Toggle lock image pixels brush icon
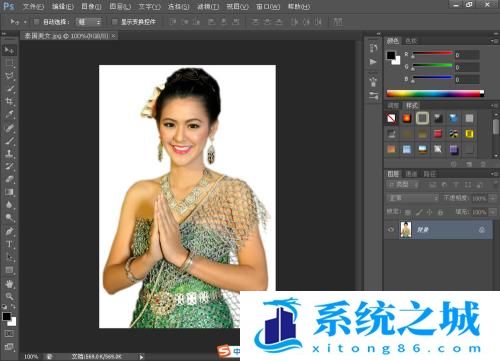 pyautogui.click(x=419, y=212)
